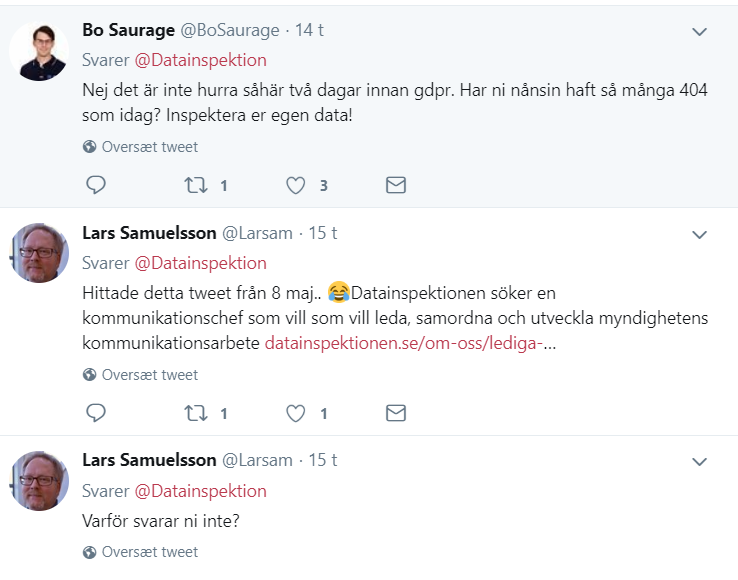Retweet Bo Saurage's tweet

(195, 185)
